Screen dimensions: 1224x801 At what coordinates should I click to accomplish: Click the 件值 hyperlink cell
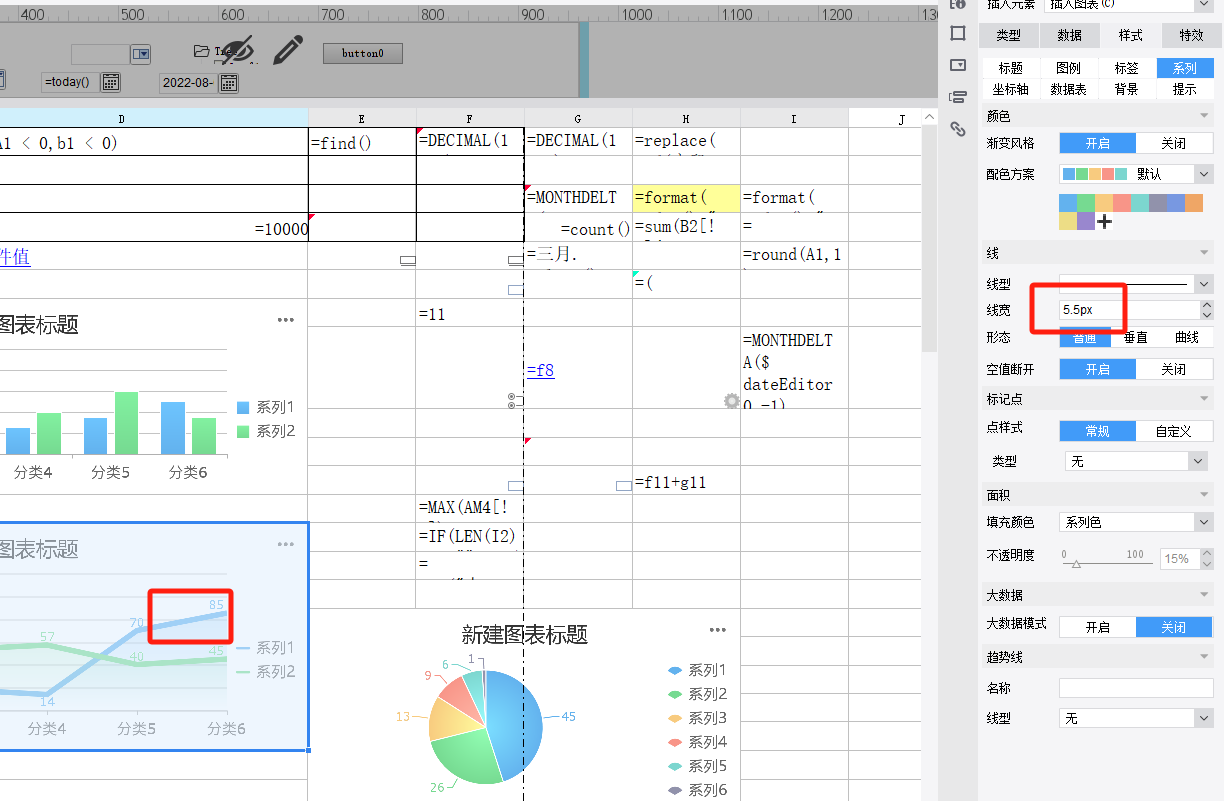[14, 257]
